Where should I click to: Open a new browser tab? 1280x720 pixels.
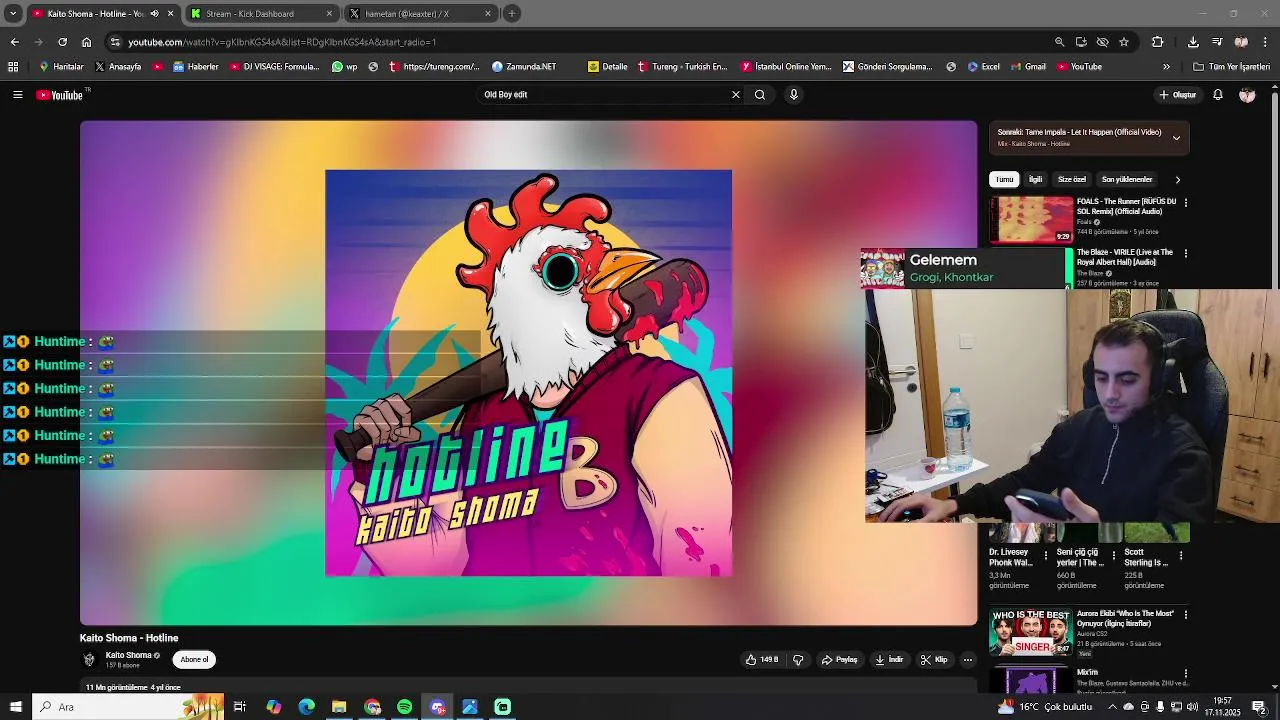(x=511, y=14)
